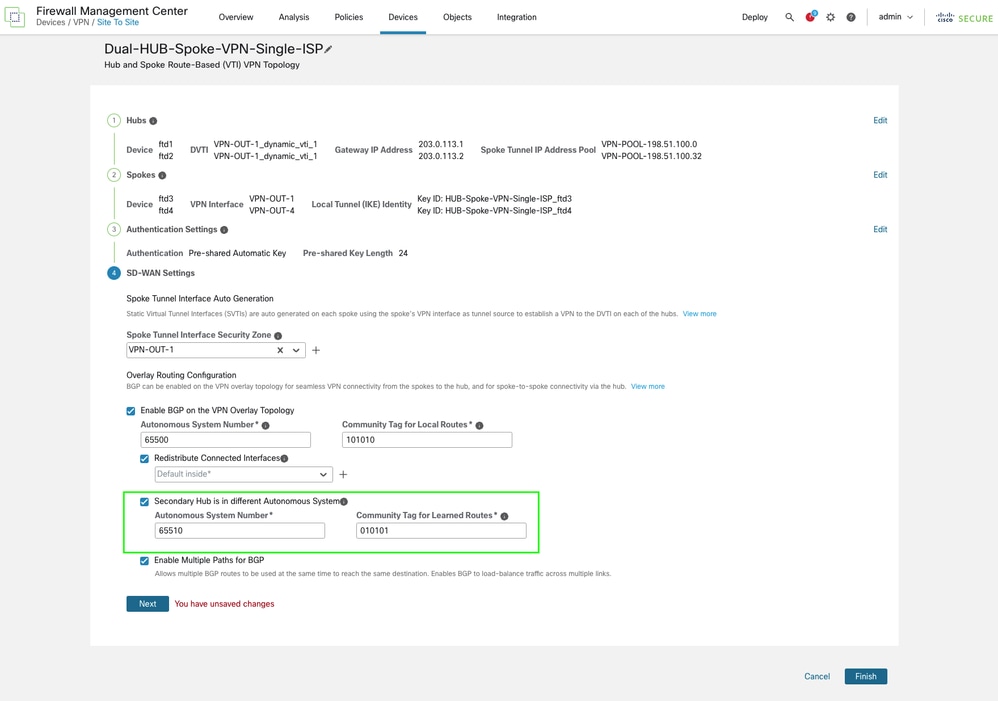Edit the Authentication Settings section
Viewport: 998px width, 701px height.
point(880,229)
